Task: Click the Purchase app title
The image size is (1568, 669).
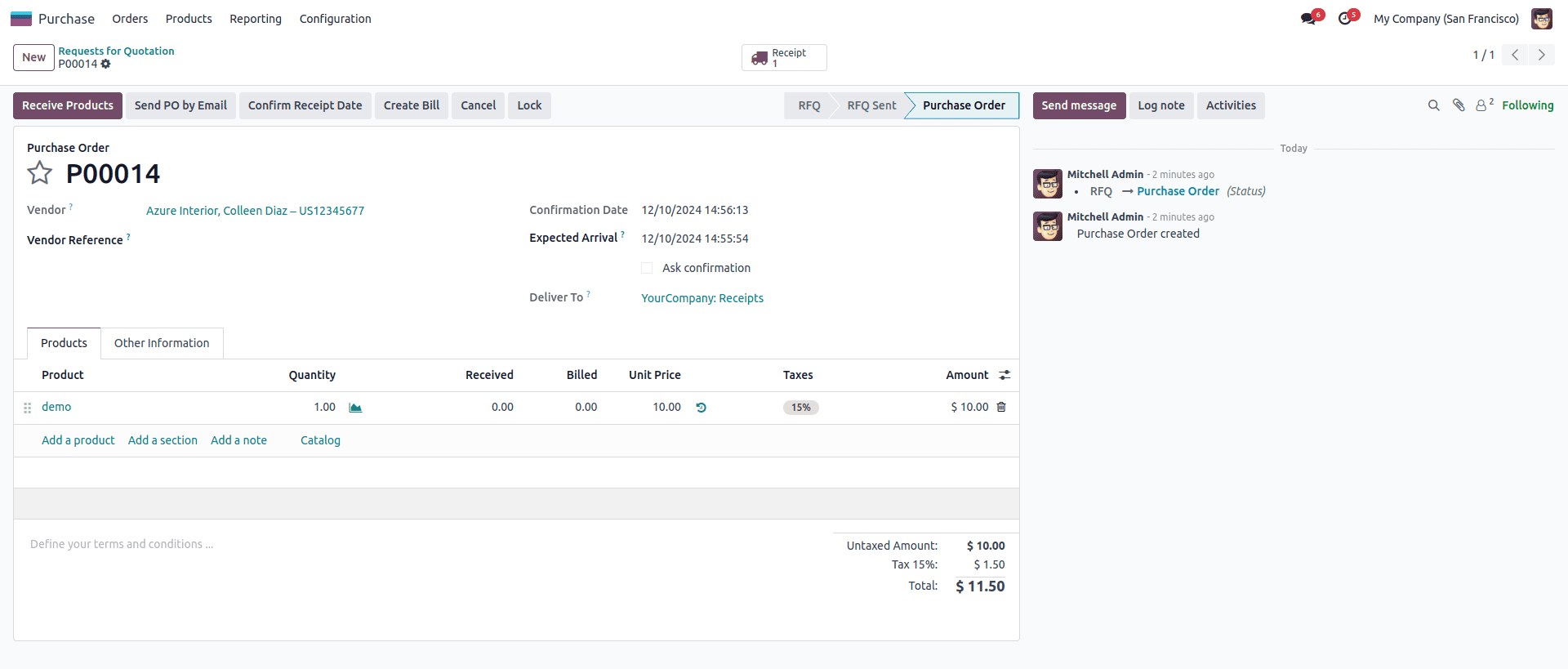Action: (x=66, y=19)
